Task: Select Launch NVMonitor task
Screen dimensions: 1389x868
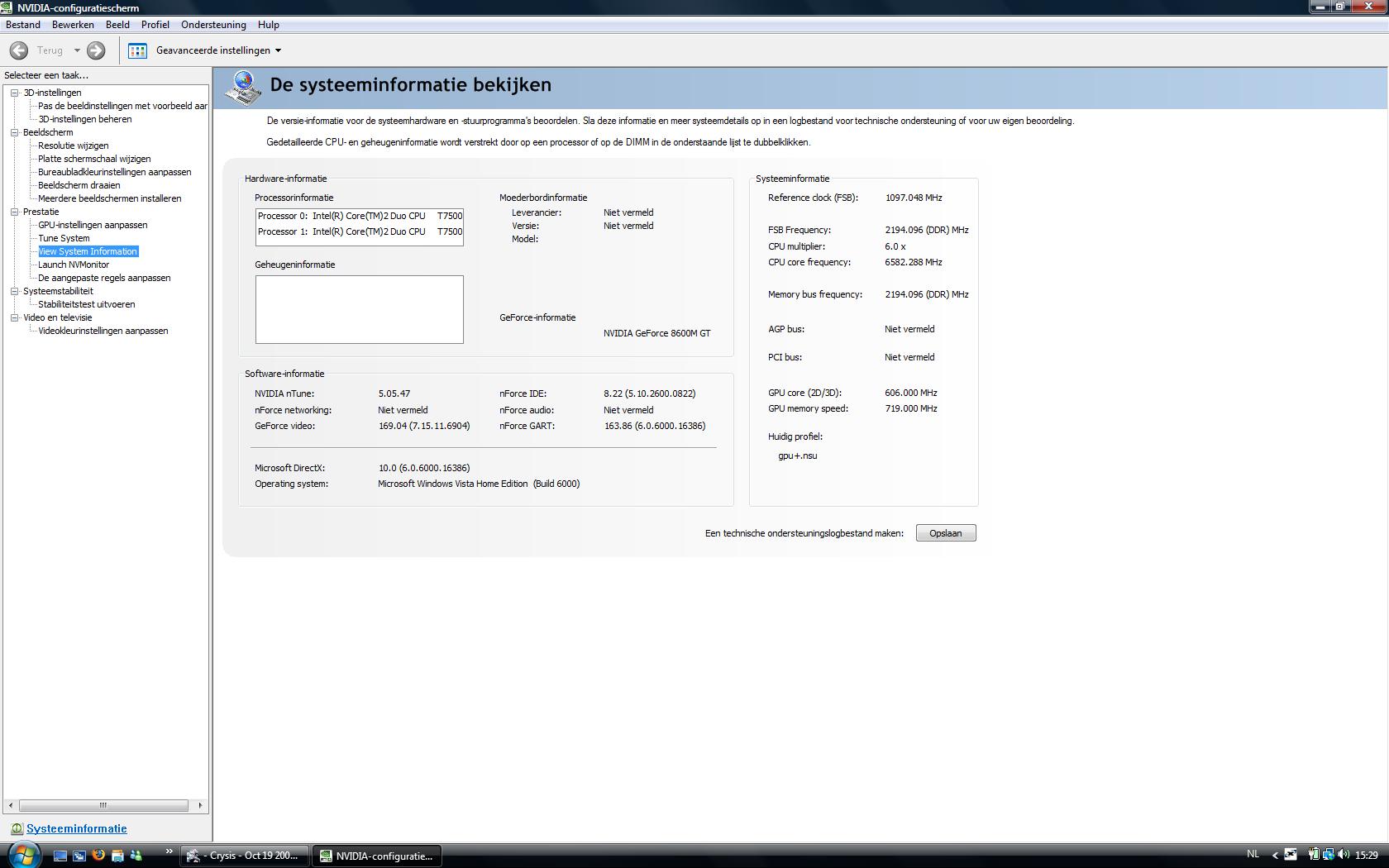Action: [x=74, y=265]
